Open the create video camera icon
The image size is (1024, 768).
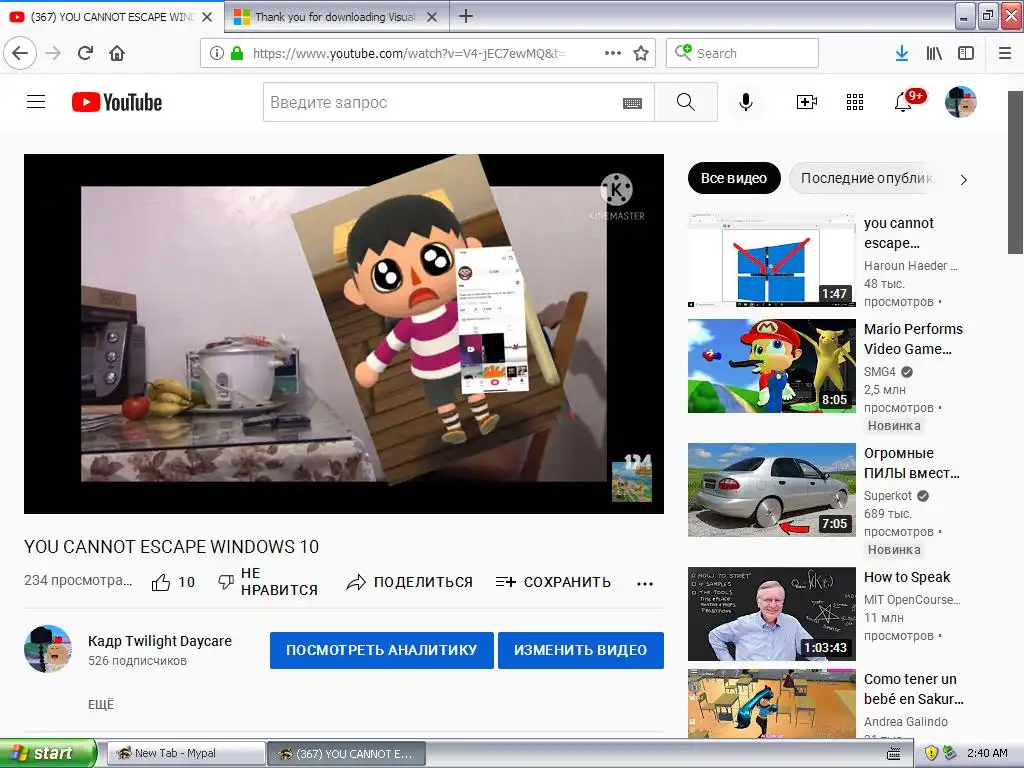click(x=807, y=102)
